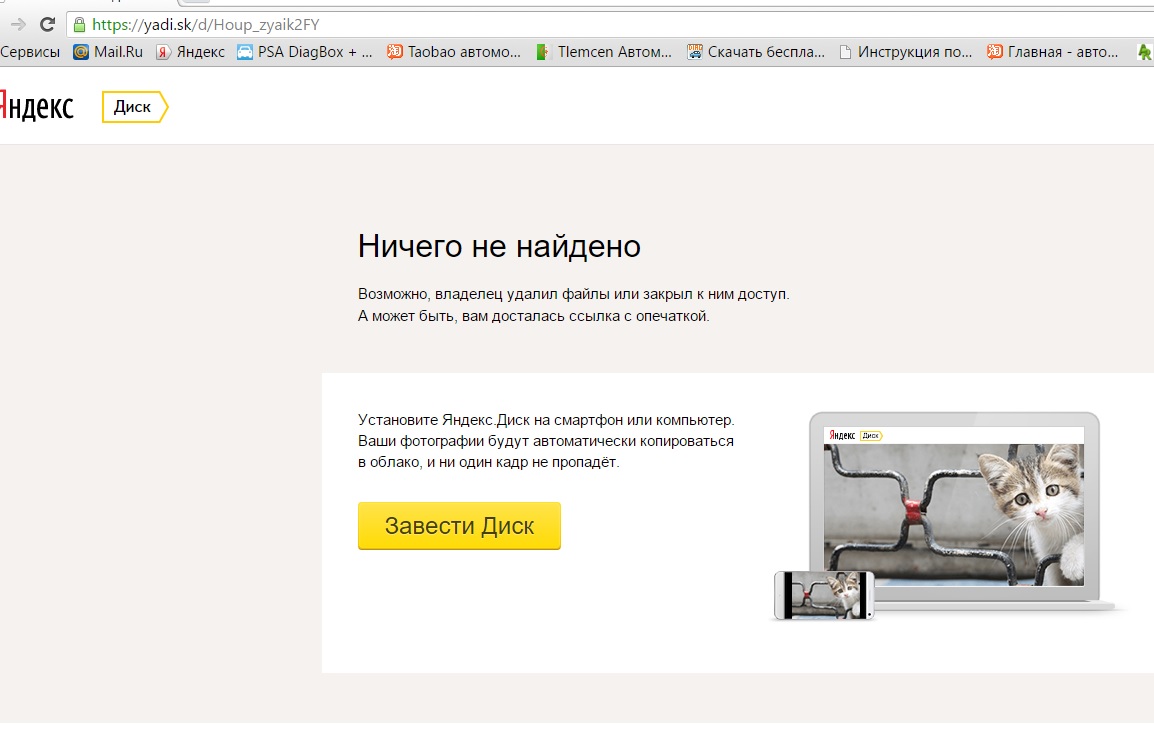1154x739 pixels.
Task: Click the Ничего не найдено heading
Action: tap(499, 246)
